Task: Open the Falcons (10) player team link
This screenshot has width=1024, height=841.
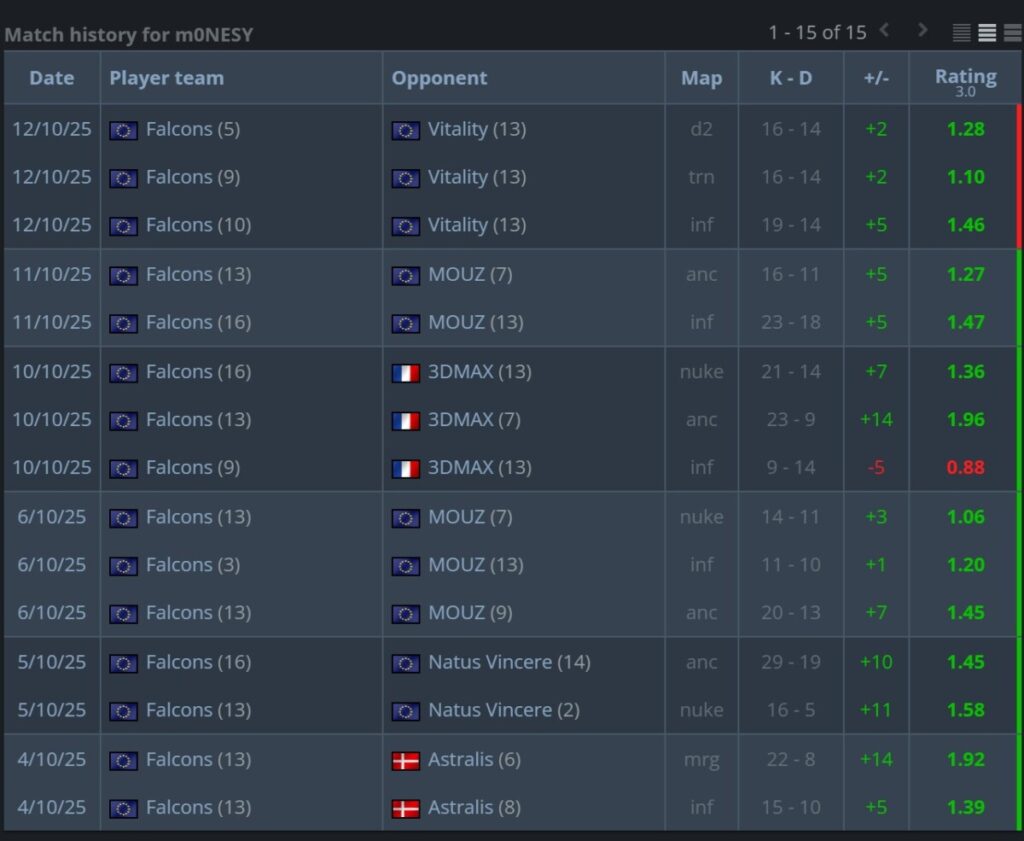Action: pyautogui.click(x=198, y=225)
